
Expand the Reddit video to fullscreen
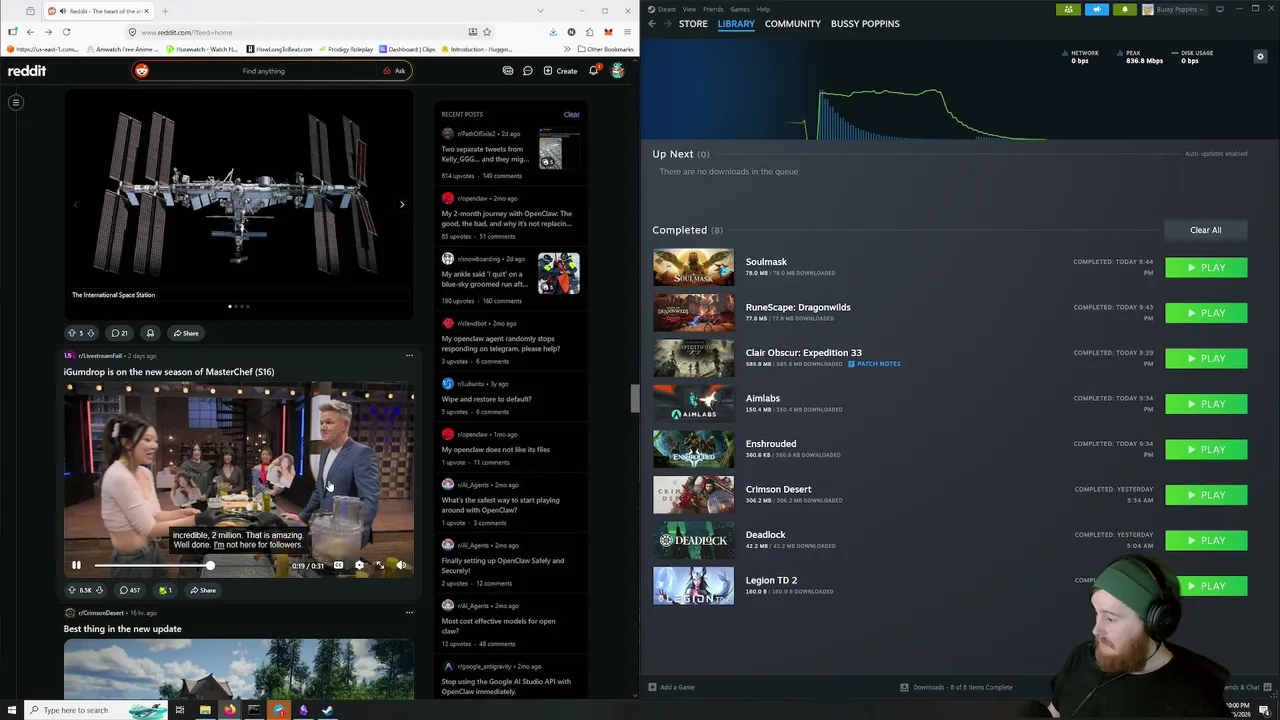380,565
